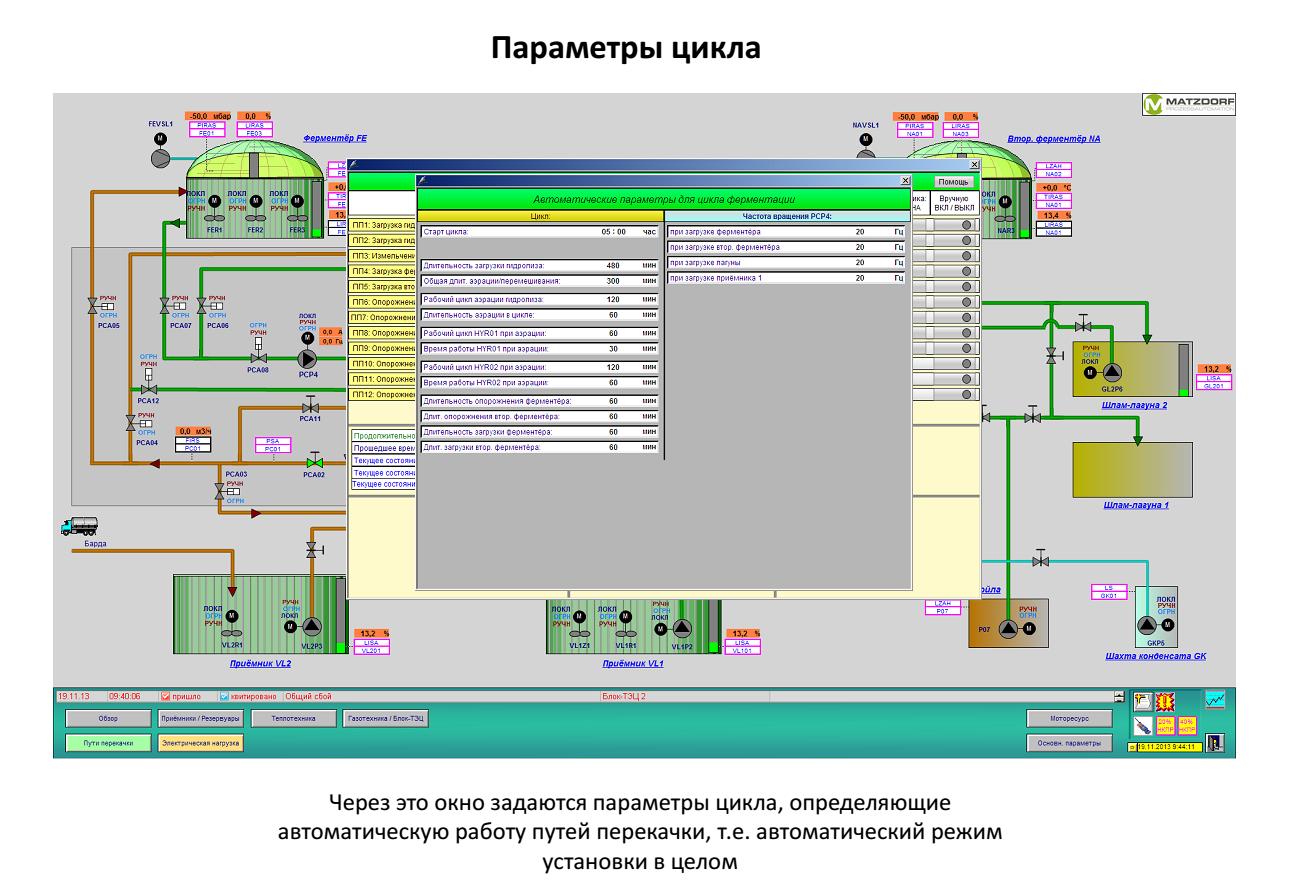Switch to the Теплотехника screen
The height and width of the screenshot is (885, 1290).
(290, 718)
